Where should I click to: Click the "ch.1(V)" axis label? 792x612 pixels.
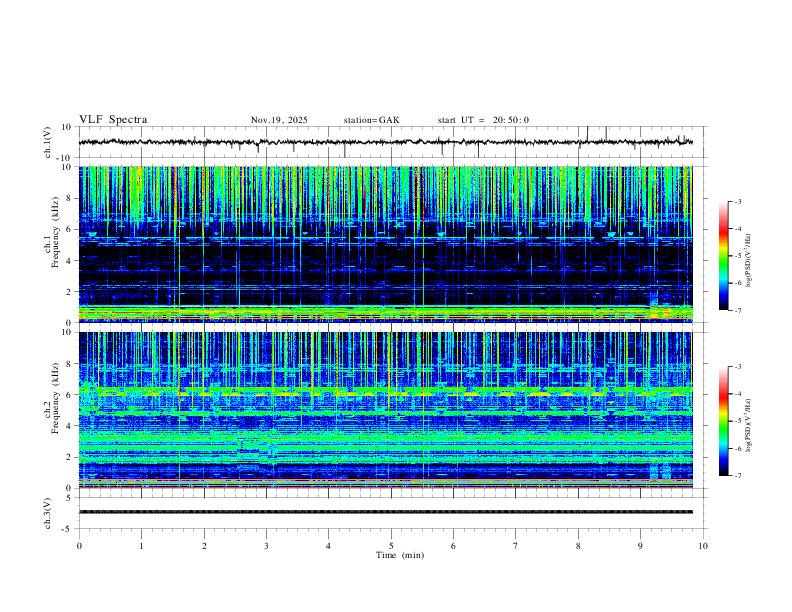[x=48, y=142]
